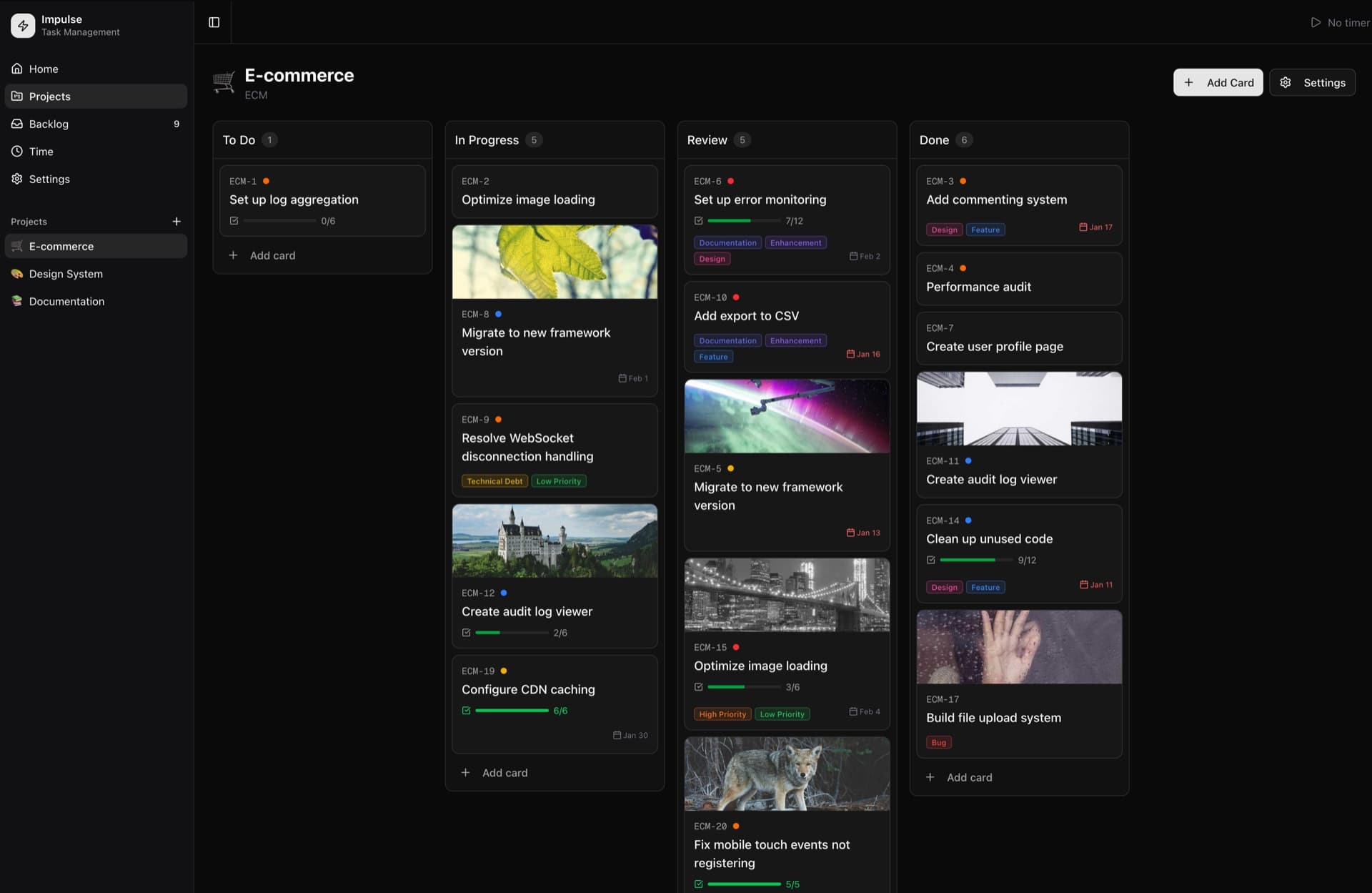Click the Impulse lightning logo icon
Screen dimensions: 1372x893
coord(23,25)
